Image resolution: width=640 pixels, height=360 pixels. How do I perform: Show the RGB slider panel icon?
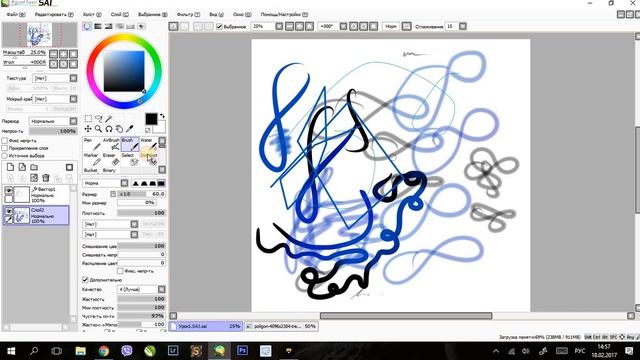point(98,26)
